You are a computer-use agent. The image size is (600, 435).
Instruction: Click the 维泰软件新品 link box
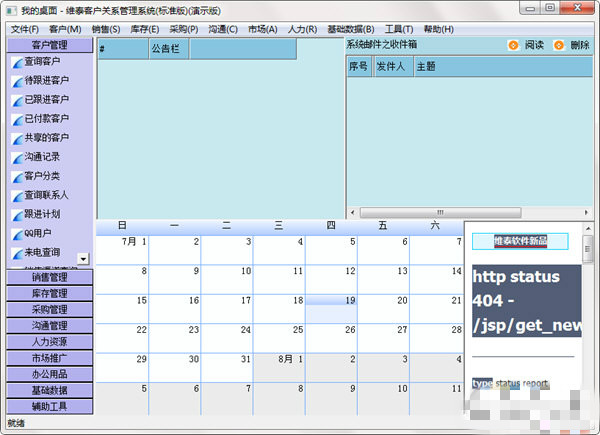[520, 241]
